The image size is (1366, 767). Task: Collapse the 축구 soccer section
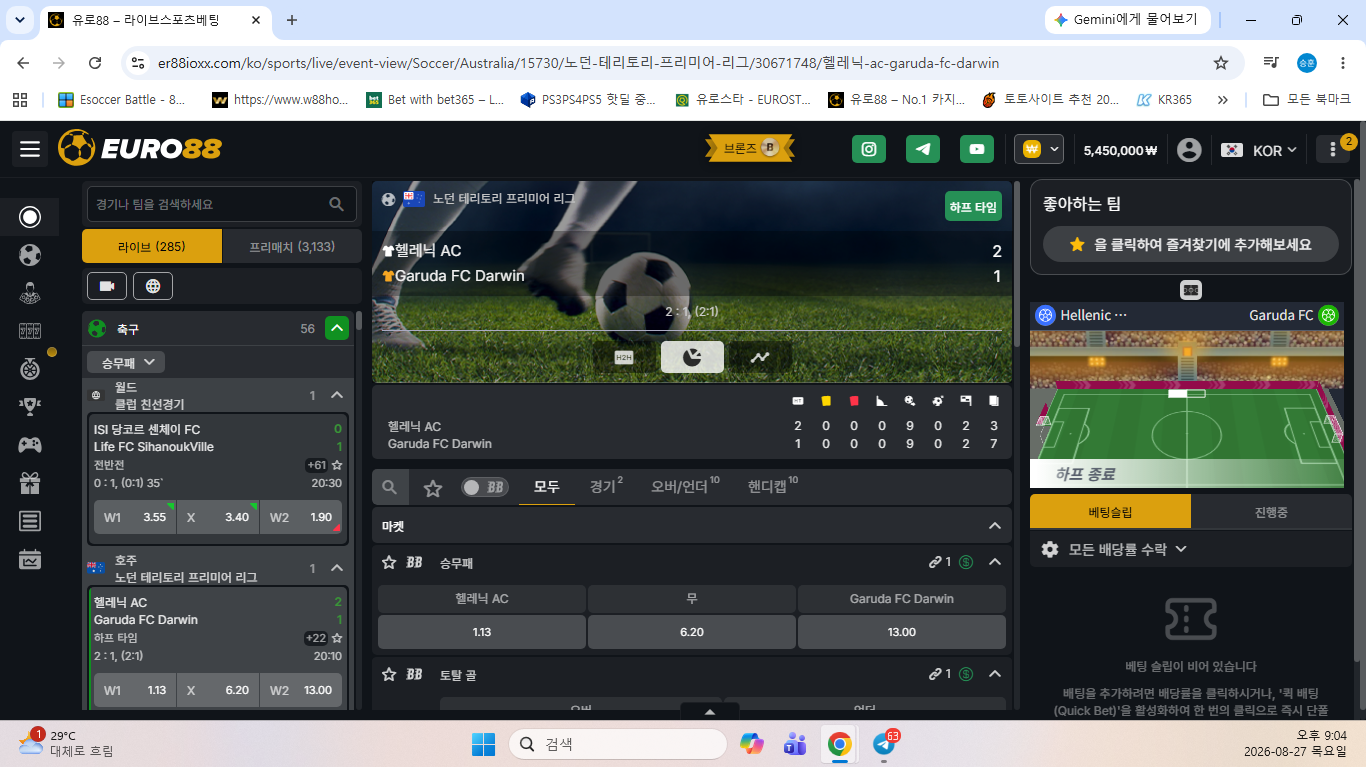[x=337, y=328]
